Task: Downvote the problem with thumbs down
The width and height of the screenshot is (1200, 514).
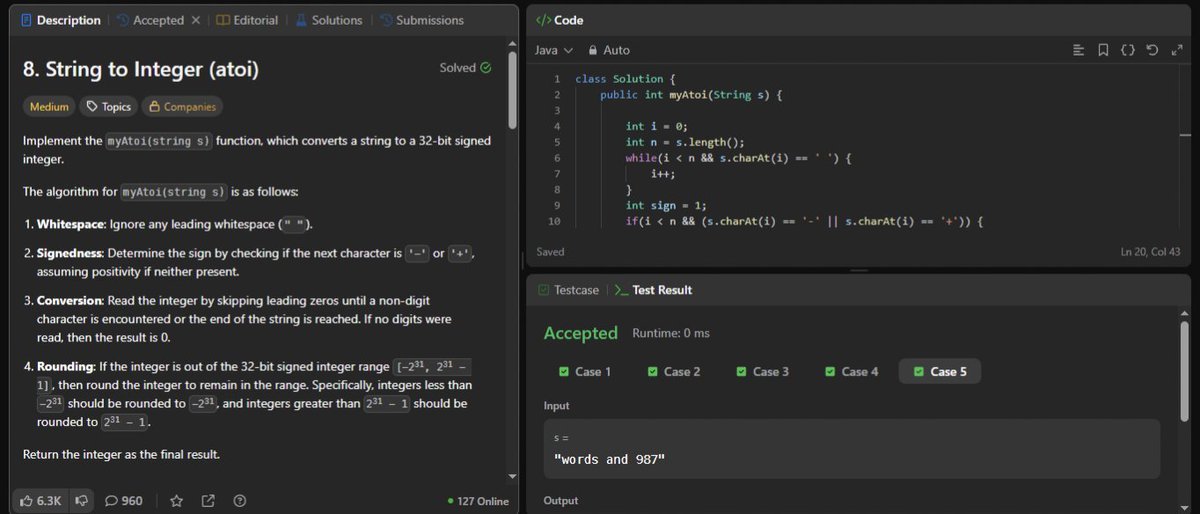Action: (80, 500)
